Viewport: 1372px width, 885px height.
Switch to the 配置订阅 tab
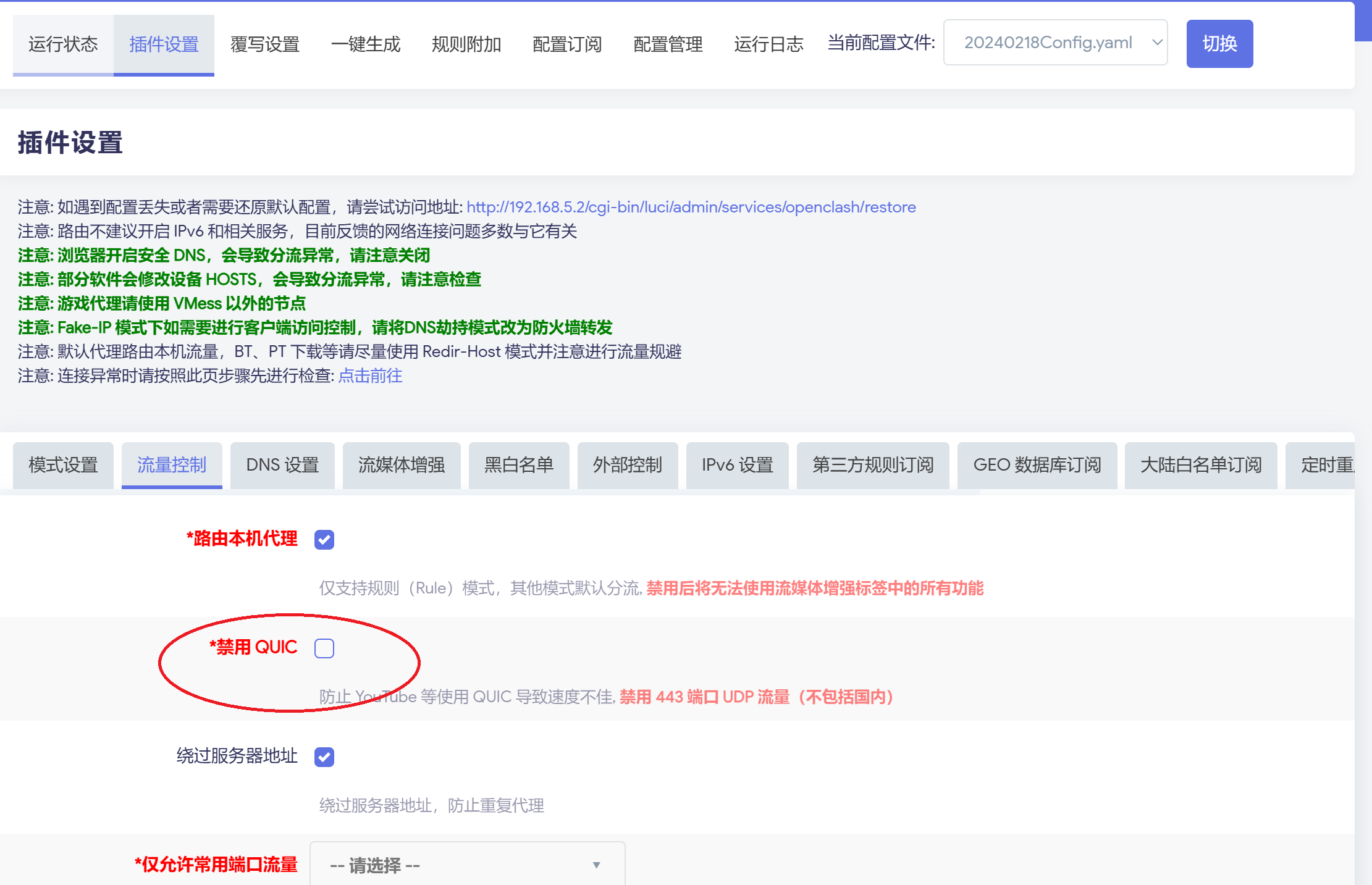[x=567, y=44]
